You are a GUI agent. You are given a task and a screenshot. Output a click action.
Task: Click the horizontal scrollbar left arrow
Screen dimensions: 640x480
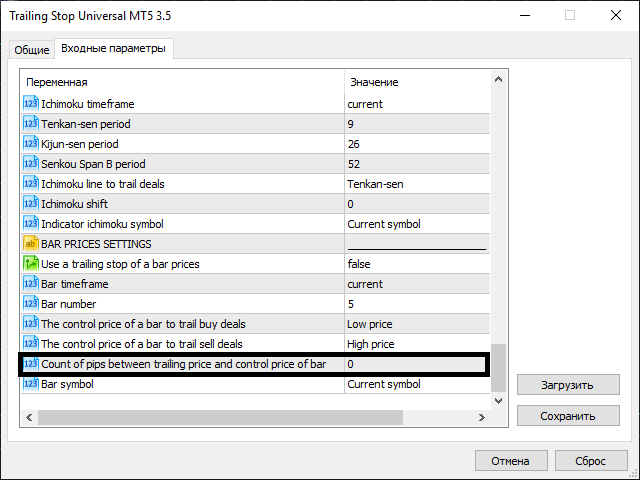tap(29, 417)
